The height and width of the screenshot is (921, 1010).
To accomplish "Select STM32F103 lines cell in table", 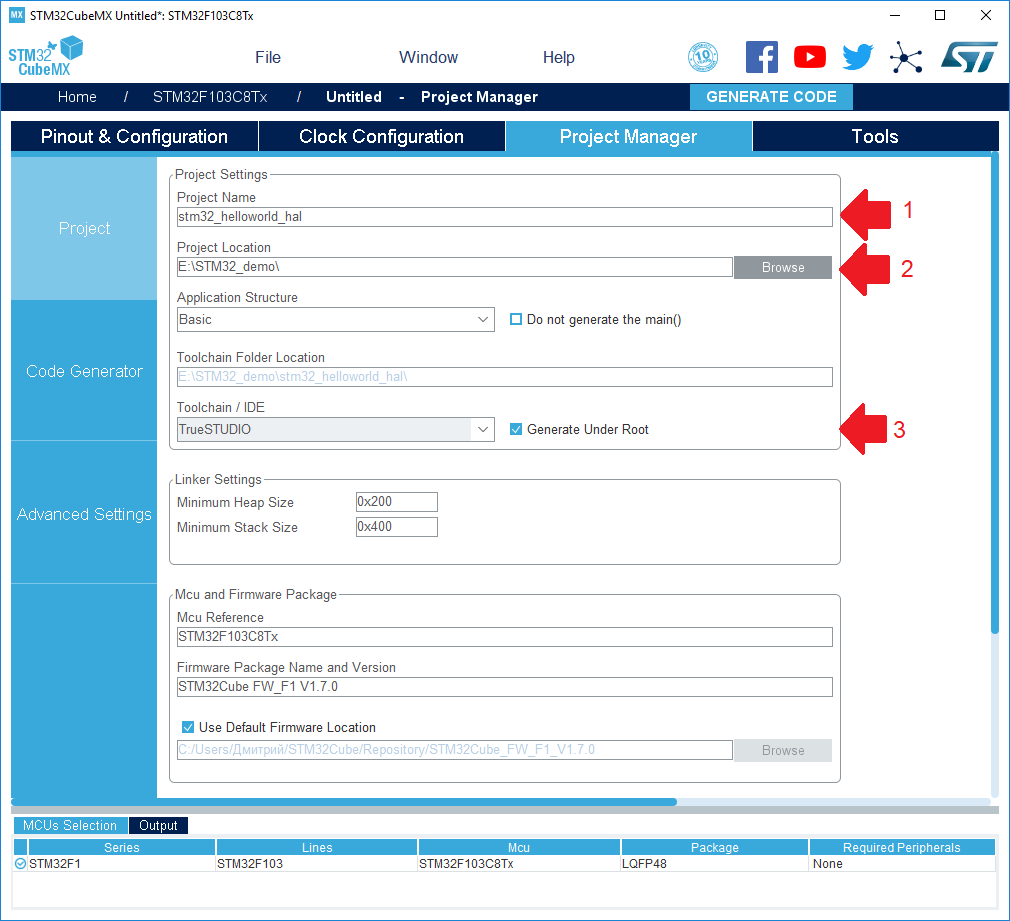I will click(x=317, y=864).
